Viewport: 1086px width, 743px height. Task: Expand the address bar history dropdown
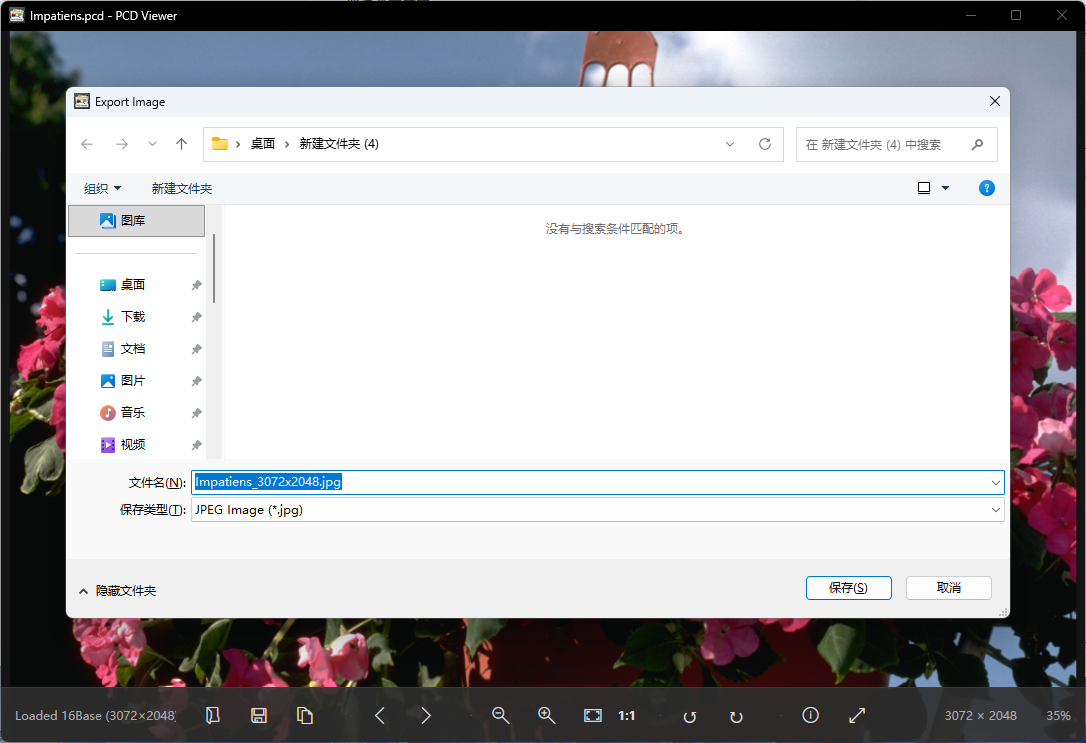pos(729,144)
